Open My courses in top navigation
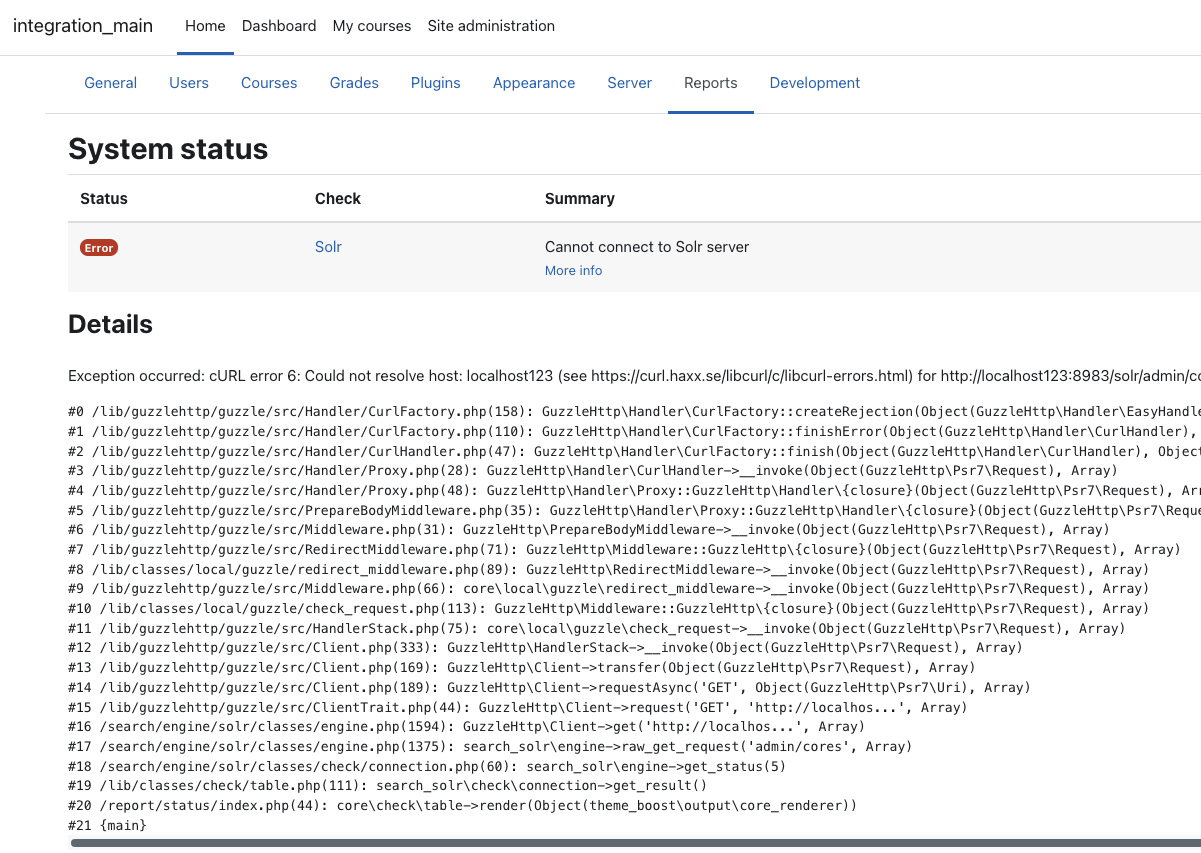The image size is (1201, 853). pyautogui.click(x=372, y=26)
